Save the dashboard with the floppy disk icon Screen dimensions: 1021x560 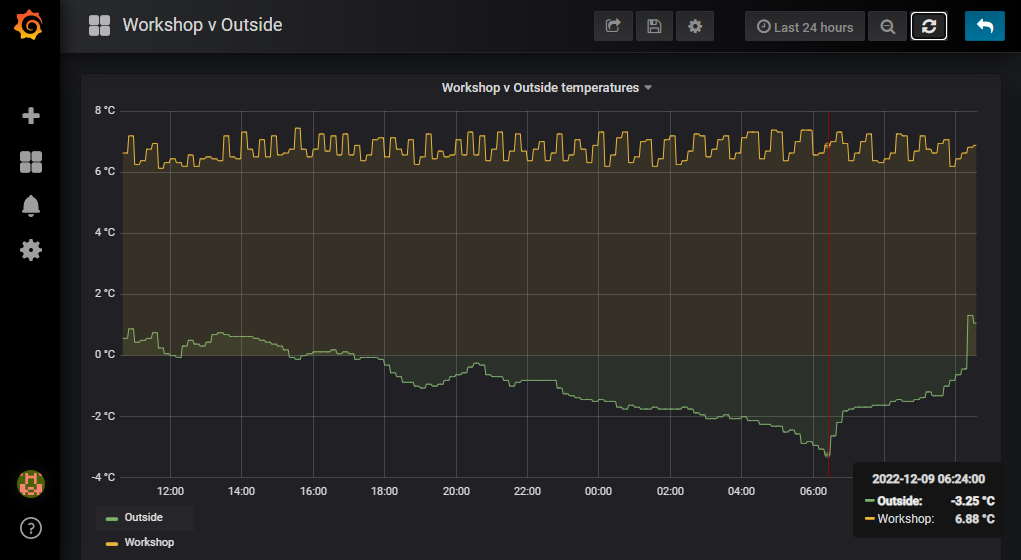pos(654,27)
